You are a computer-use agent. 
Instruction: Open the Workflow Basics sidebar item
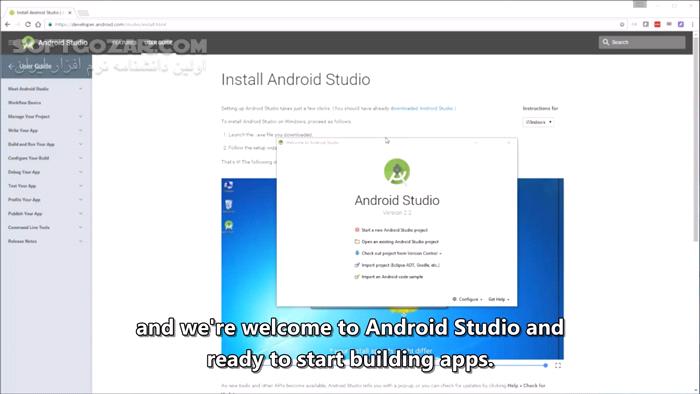(25, 103)
